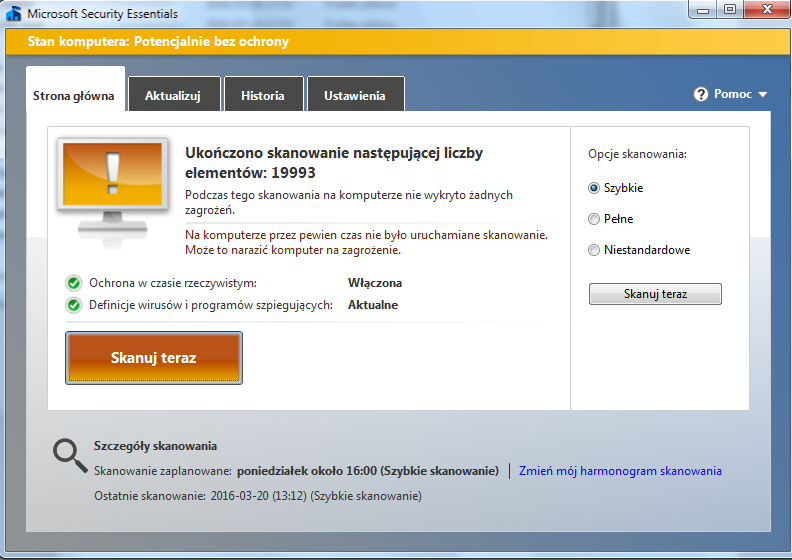Click the orange warning monitor status icon
Viewport: 792px width, 560px height.
[112, 193]
